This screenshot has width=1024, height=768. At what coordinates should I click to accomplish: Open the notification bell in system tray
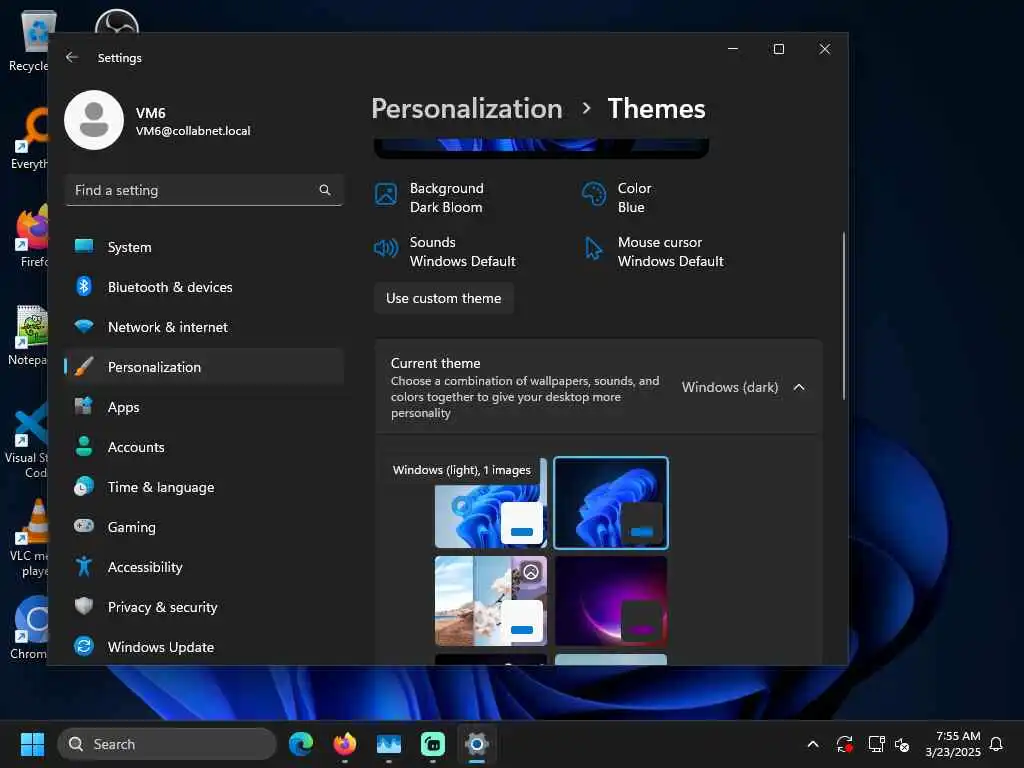tap(996, 744)
